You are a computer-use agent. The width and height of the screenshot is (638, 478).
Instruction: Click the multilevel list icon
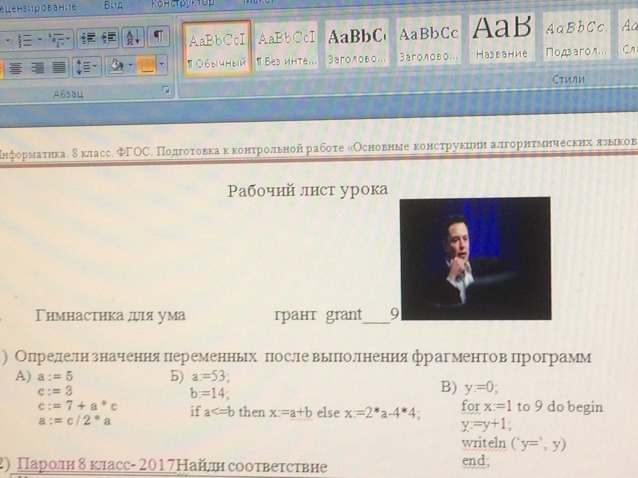(x=56, y=40)
